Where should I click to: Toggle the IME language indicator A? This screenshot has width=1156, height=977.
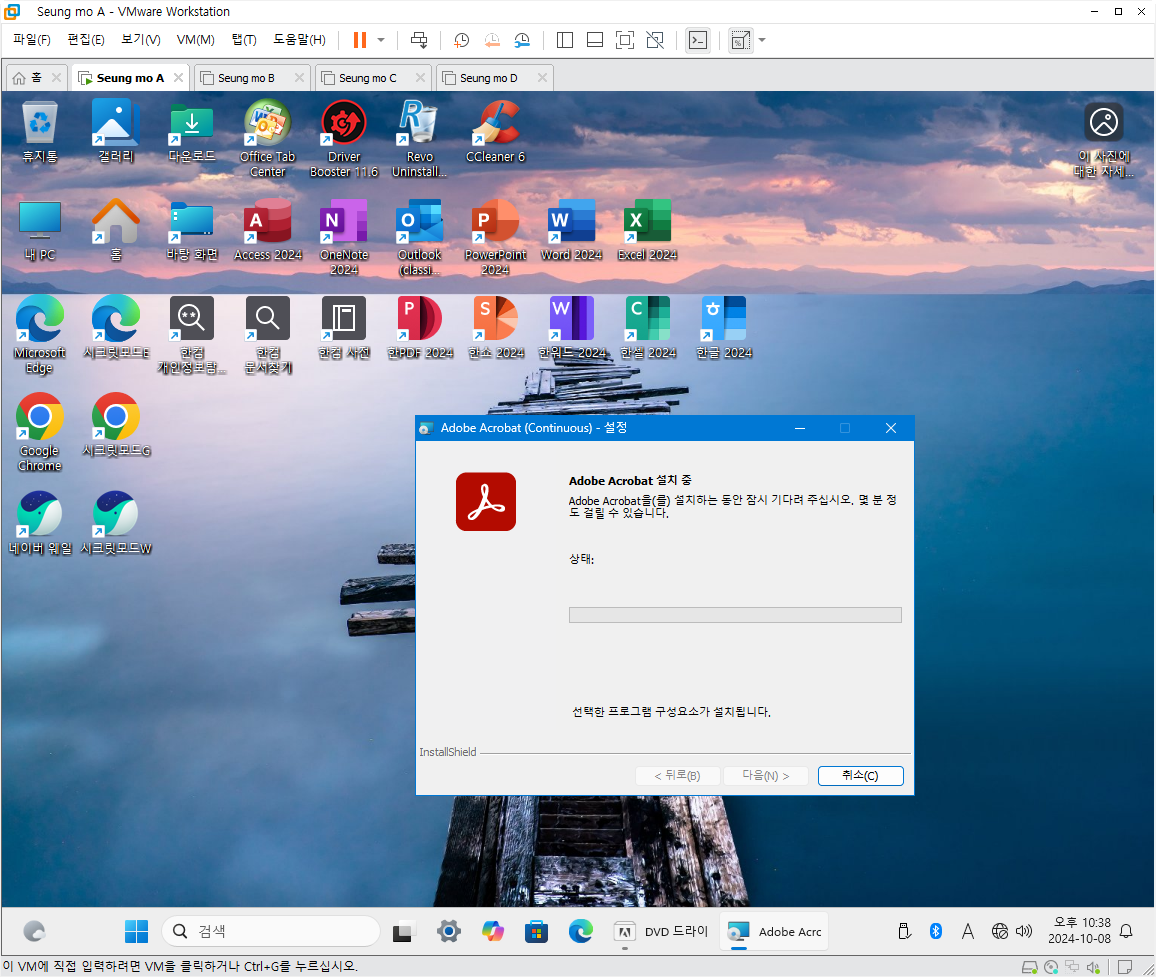[x=968, y=931]
